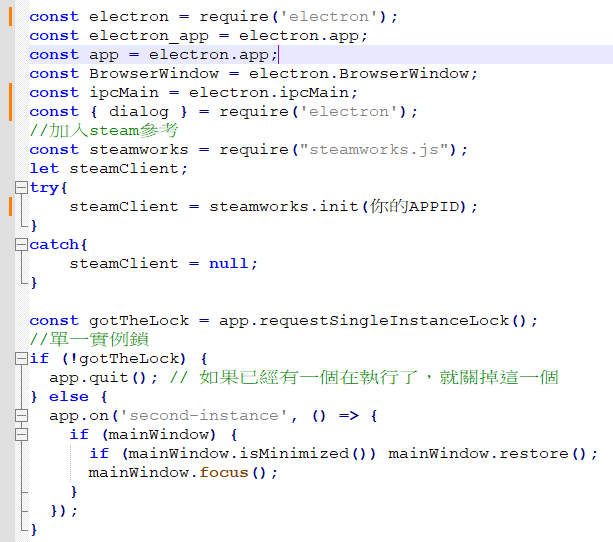Collapse the app.on second-instance fold marker
This screenshot has width=613, height=542.
pyautogui.click(x=22, y=416)
